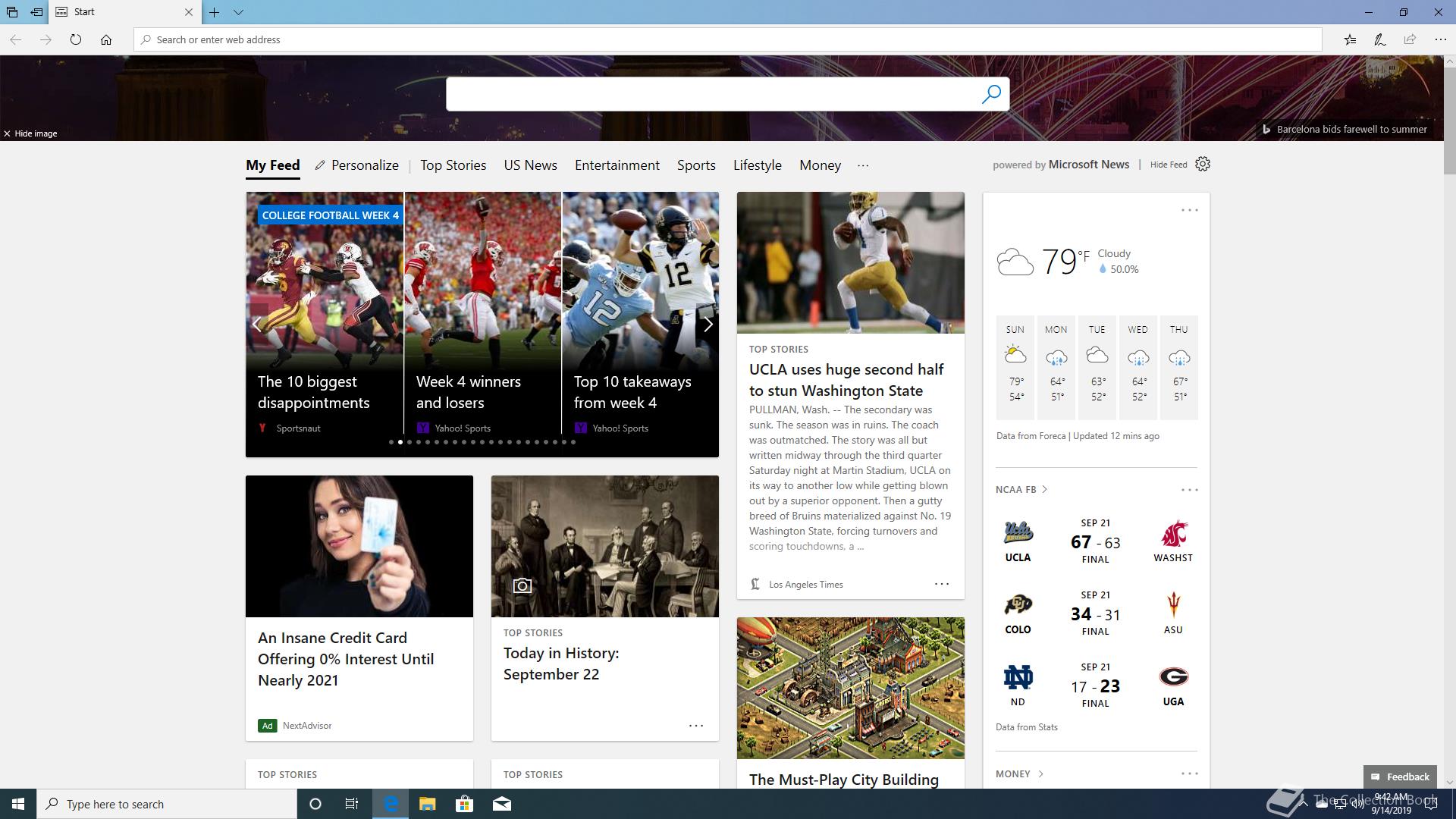Expand NCAA FB section
Image resolution: width=1456 pixels, height=819 pixels.
(1021, 490)
